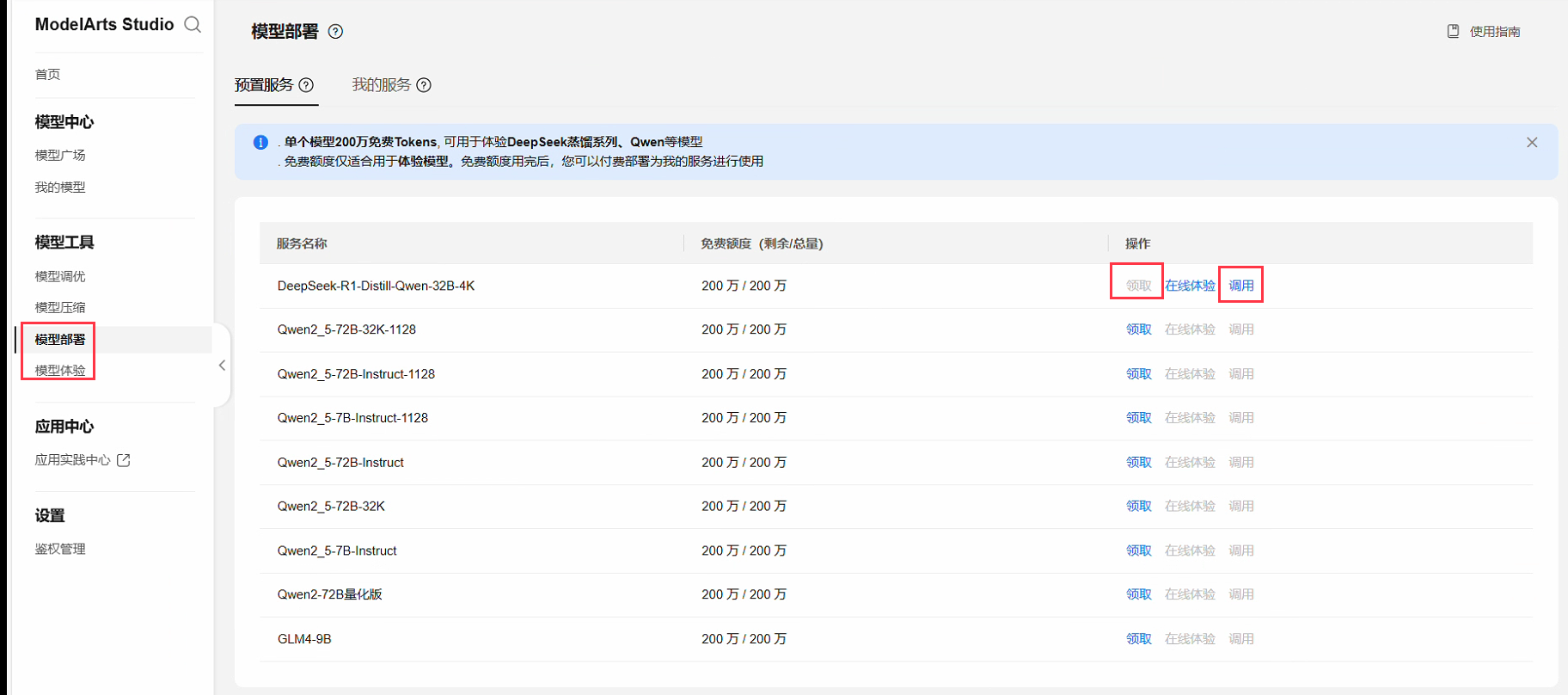Image resolution: width=1568 pixels, height=695 pixels.
Task: Click the search icon beside ModelArts Studio
Action: (193, 24)
